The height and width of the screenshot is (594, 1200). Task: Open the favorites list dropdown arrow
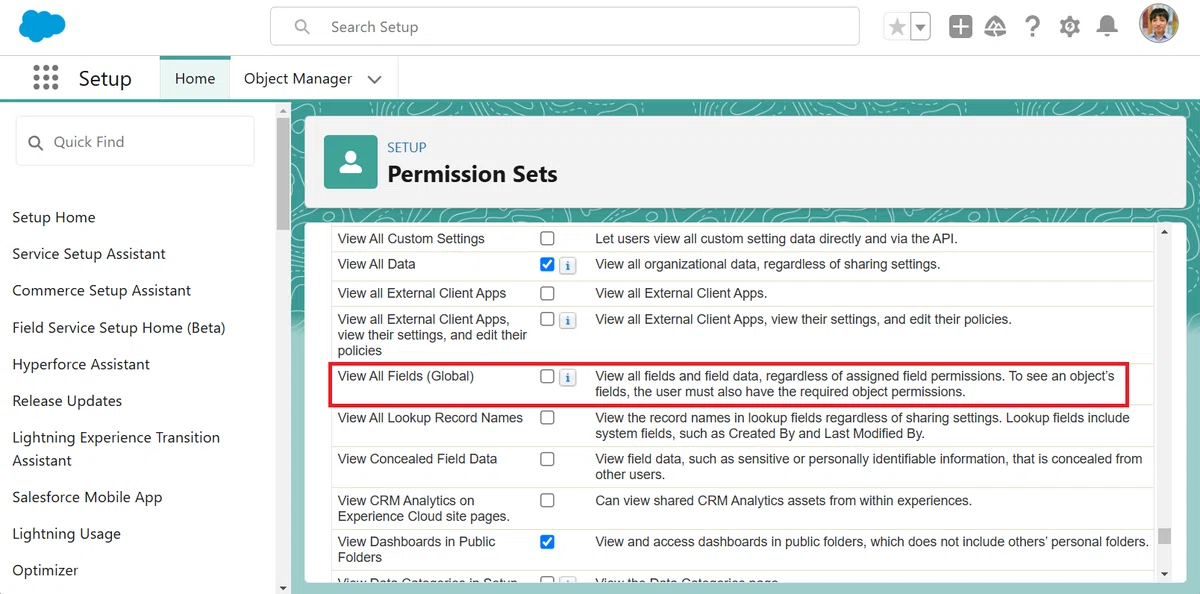[x=920, y=27]
